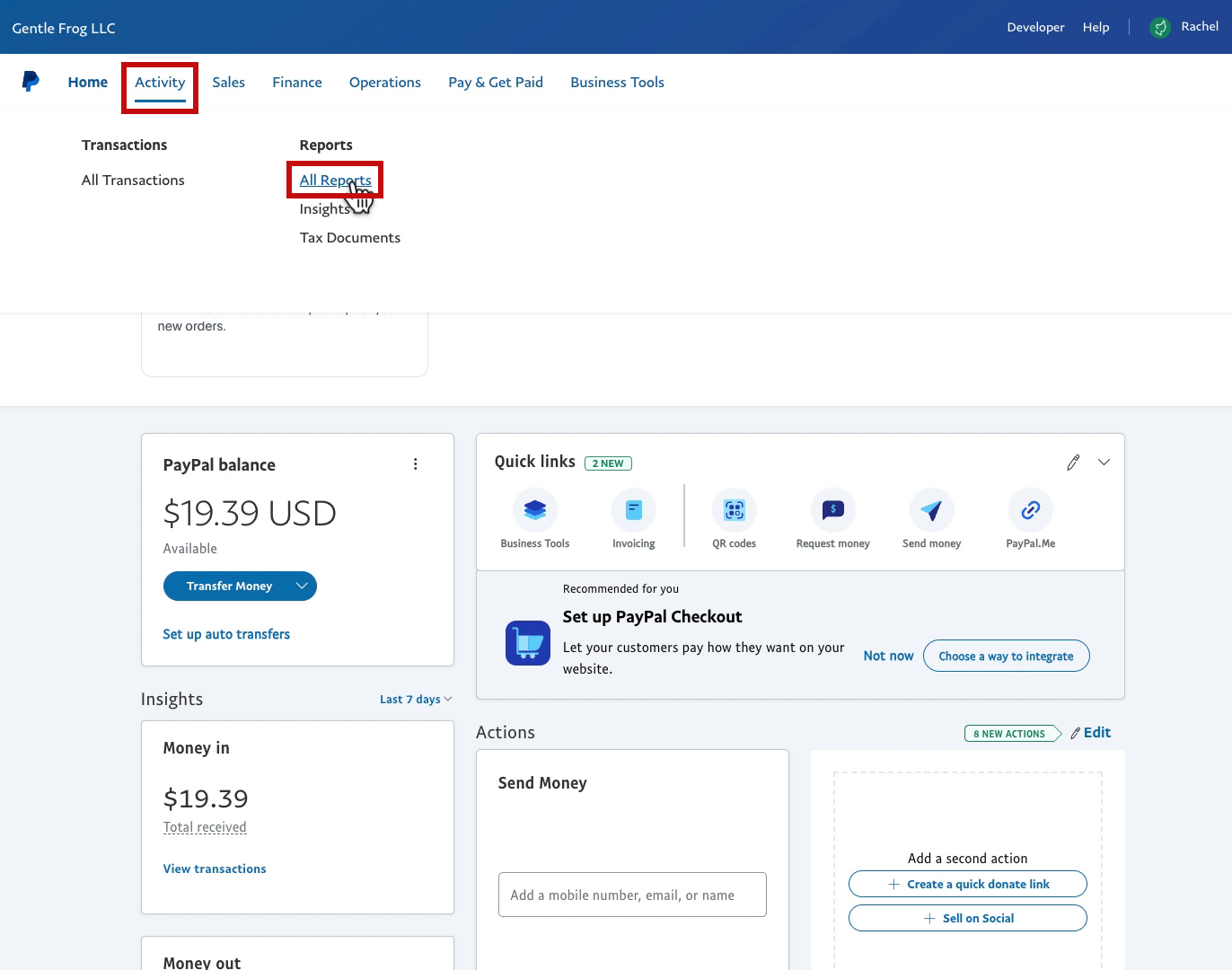
Task: Click the Gentle Frog LLC title
Action: tap(64, 28)
